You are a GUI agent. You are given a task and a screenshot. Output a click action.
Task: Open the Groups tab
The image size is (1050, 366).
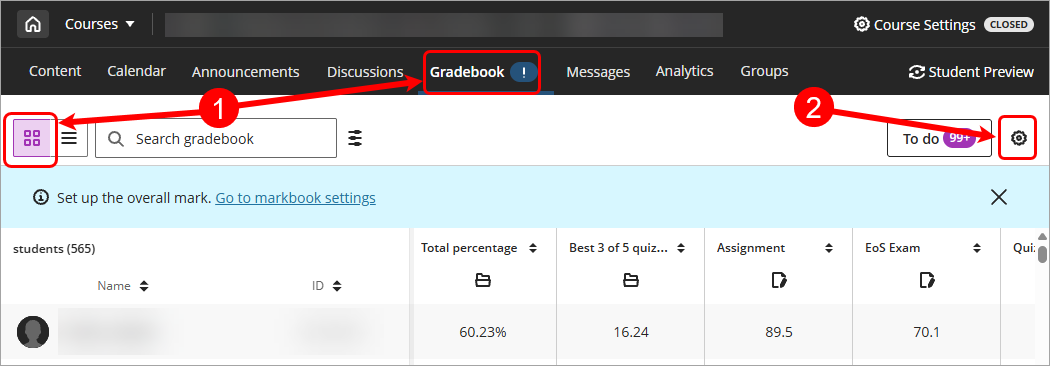tap(764, 71)
